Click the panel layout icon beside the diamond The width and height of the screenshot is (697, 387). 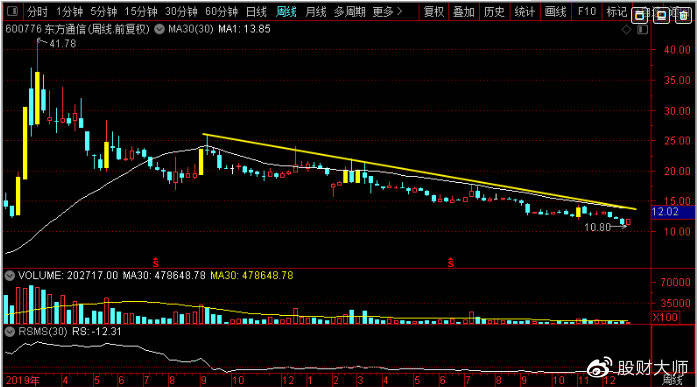coord(642,30)
